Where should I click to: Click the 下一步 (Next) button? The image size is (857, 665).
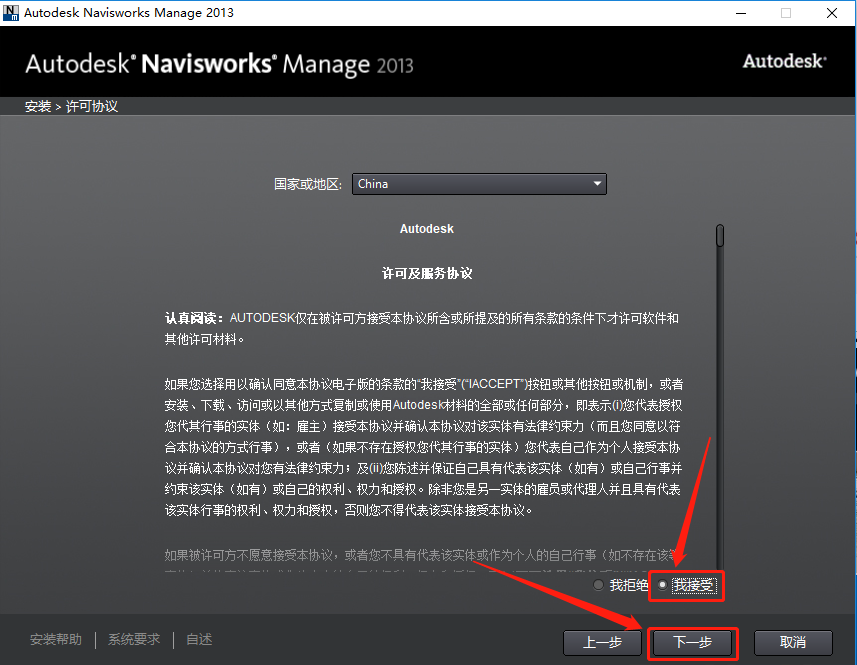point(692,643)
